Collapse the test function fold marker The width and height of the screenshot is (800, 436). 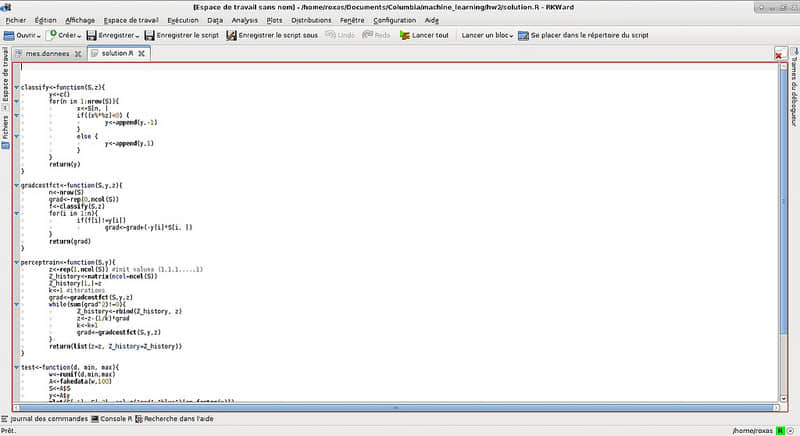(17, 368)
